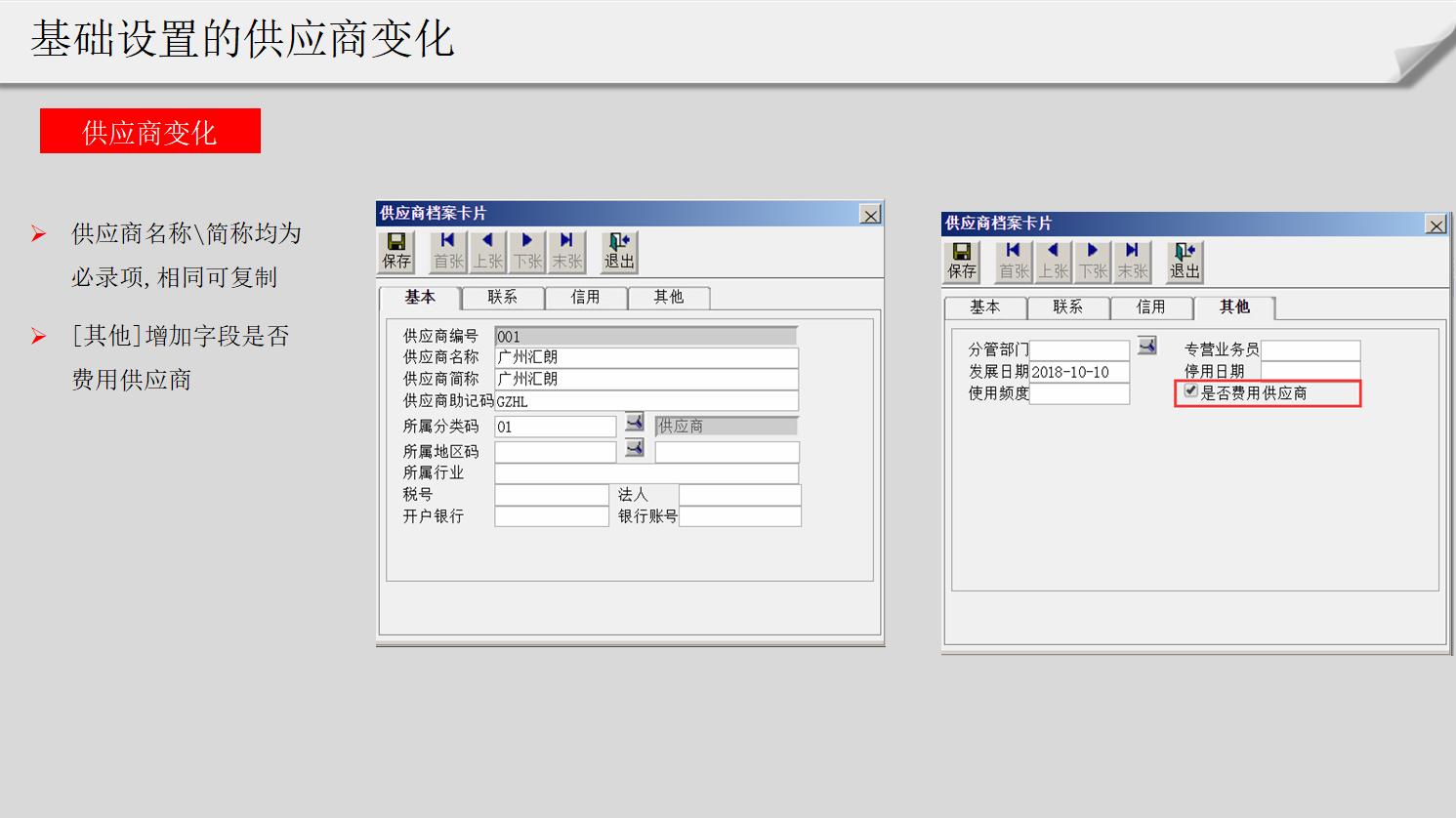Close the card window showing 广州汇朗
The image size is (1456, 818).
(x=870, y=215)
